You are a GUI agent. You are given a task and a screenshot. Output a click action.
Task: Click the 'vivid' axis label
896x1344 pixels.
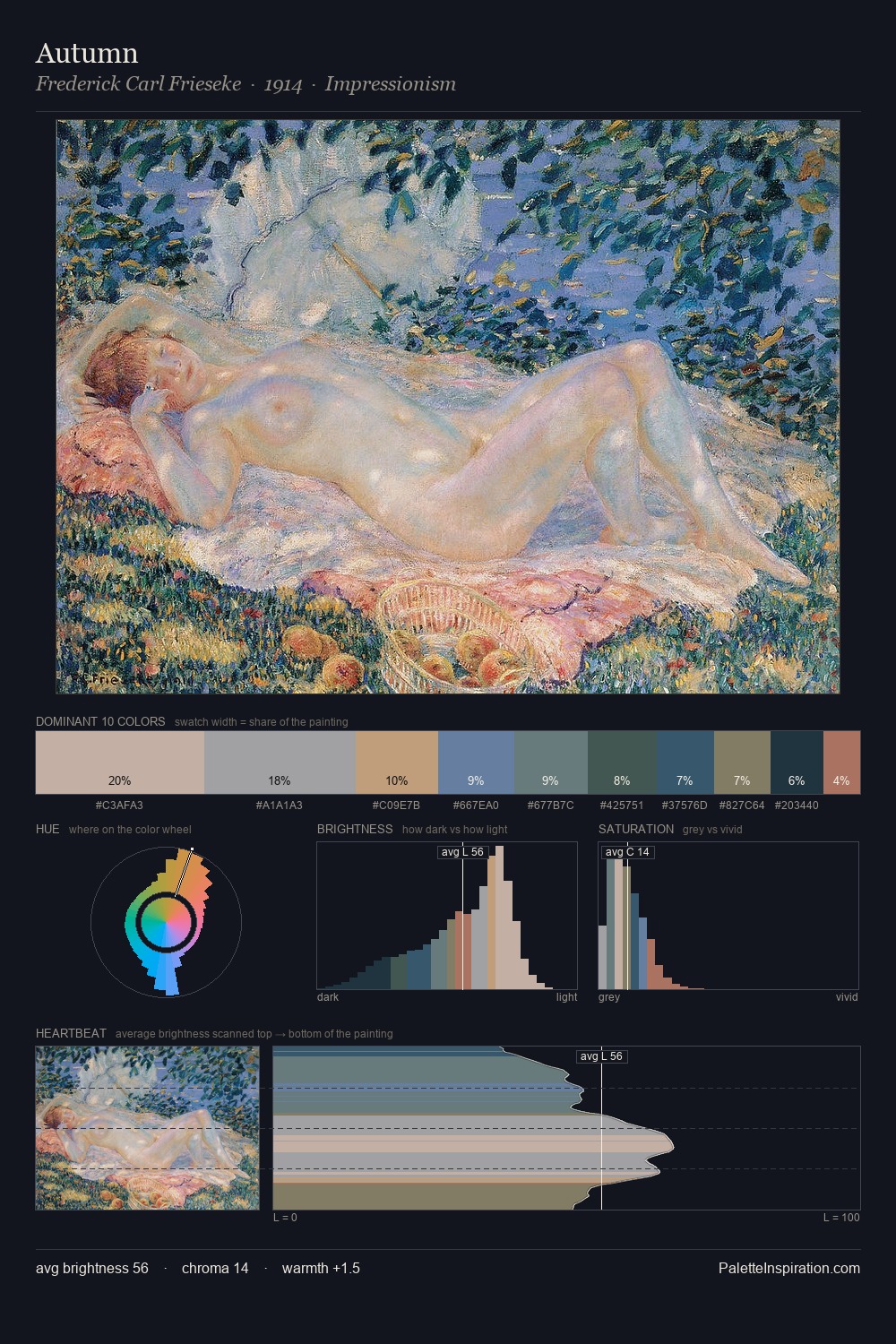847,997
